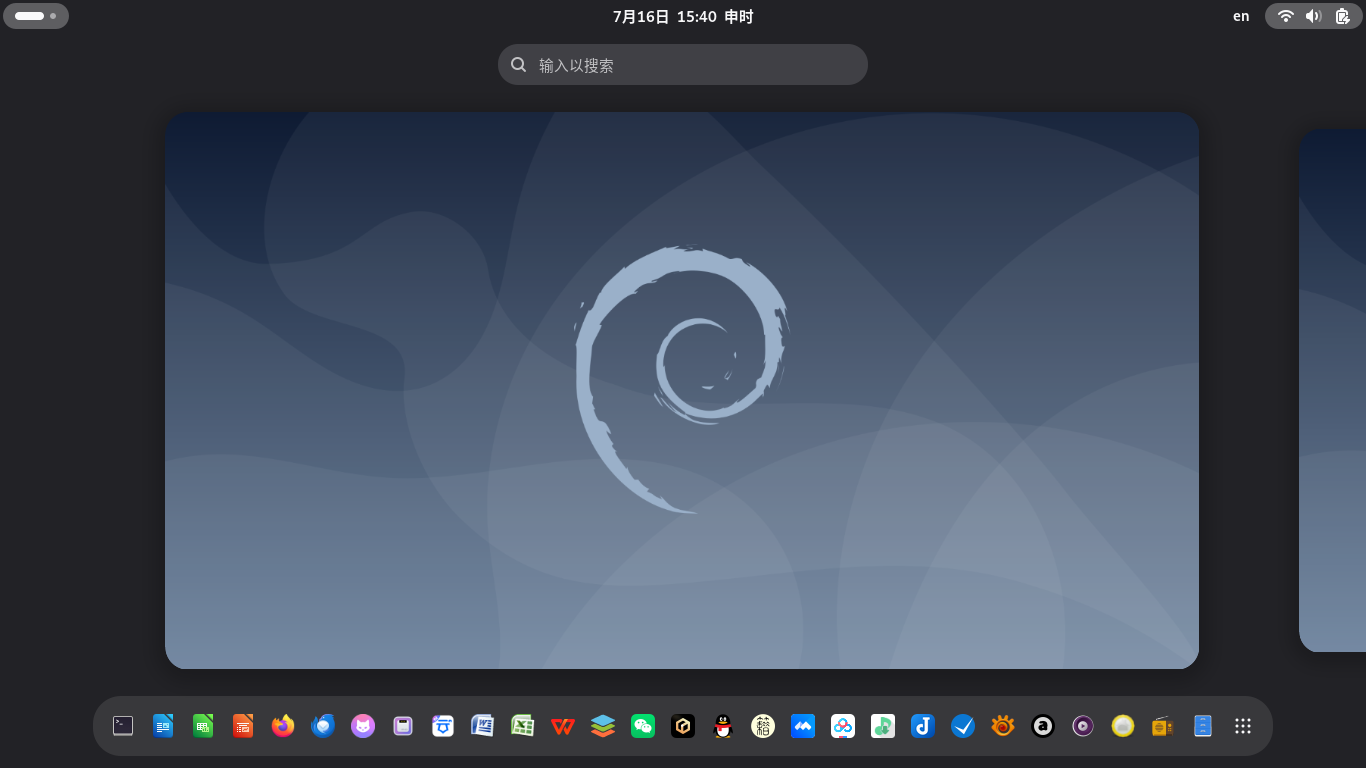Launch Firefox browser from the dock
The image size is (1366, 768).
click(283, 726)
